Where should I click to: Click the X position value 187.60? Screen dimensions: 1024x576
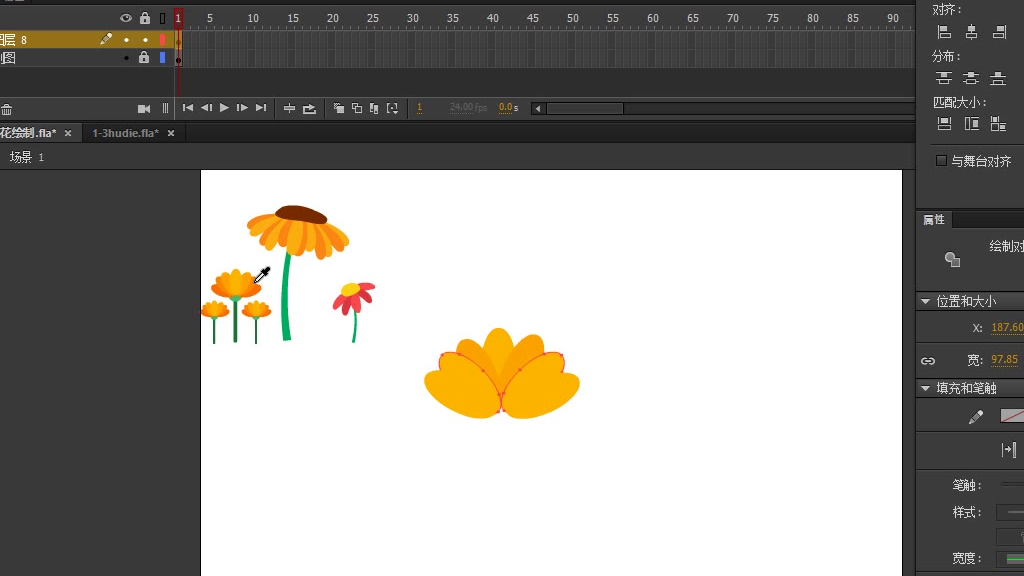pyautogui.click(x=1007, y=328)
